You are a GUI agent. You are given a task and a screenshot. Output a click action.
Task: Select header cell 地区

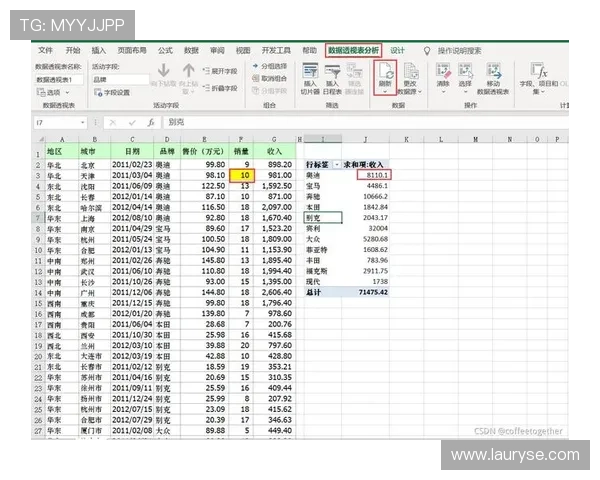pos(62,152)
